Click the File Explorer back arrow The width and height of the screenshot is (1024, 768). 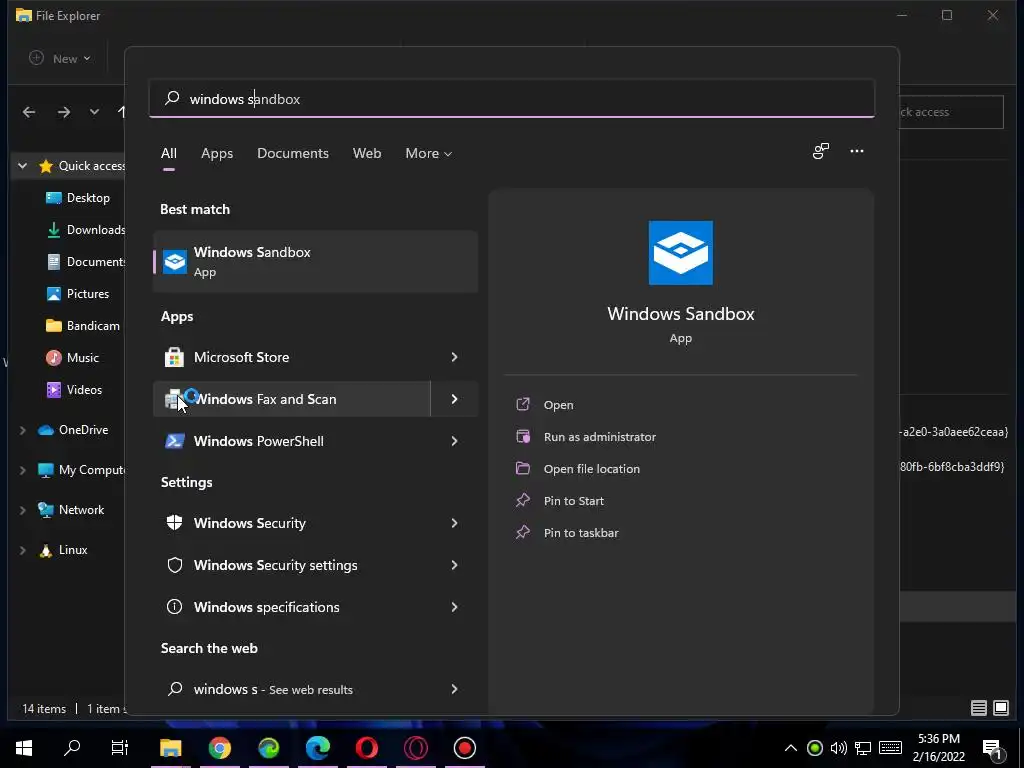(x=29, y=112)
